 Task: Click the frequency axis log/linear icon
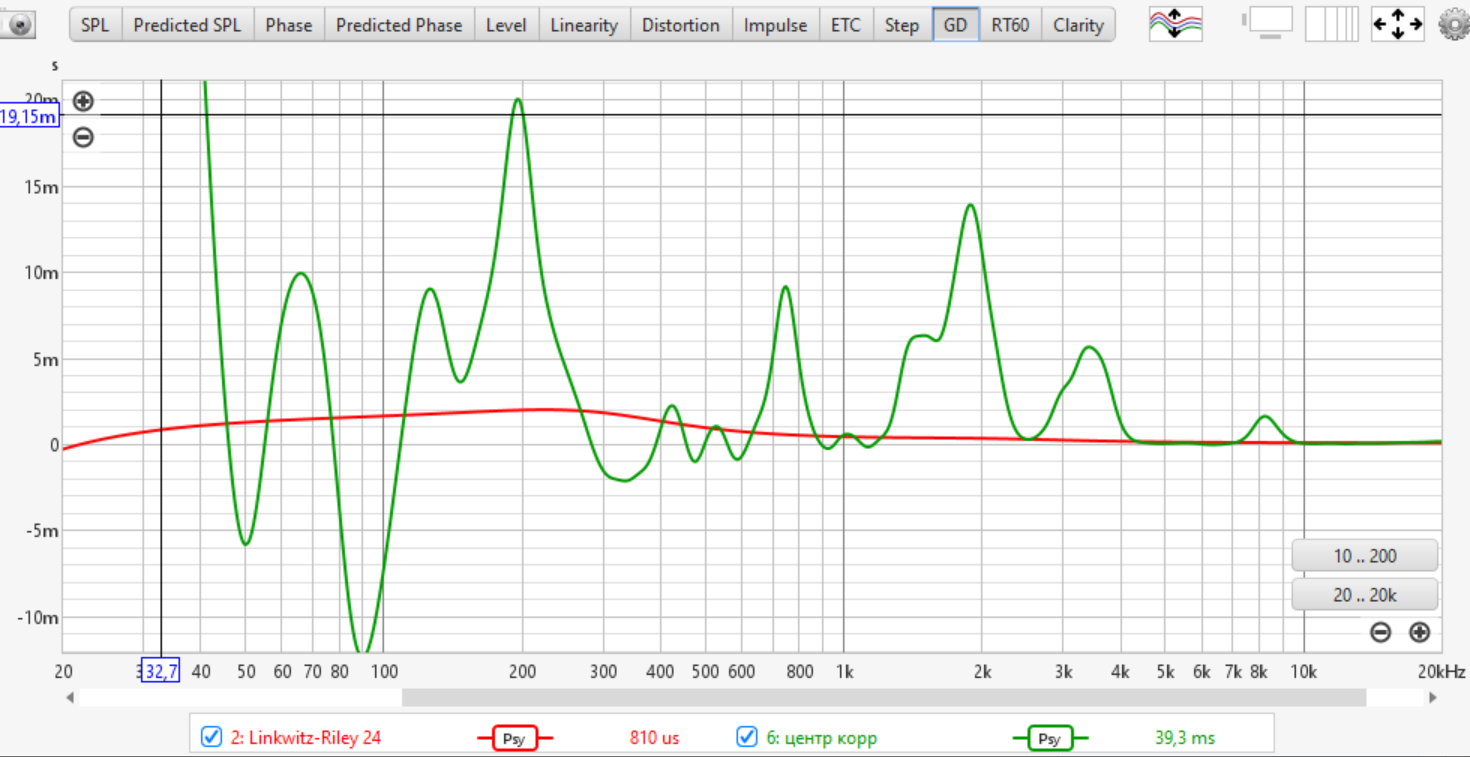click(x=1331, y=24)
